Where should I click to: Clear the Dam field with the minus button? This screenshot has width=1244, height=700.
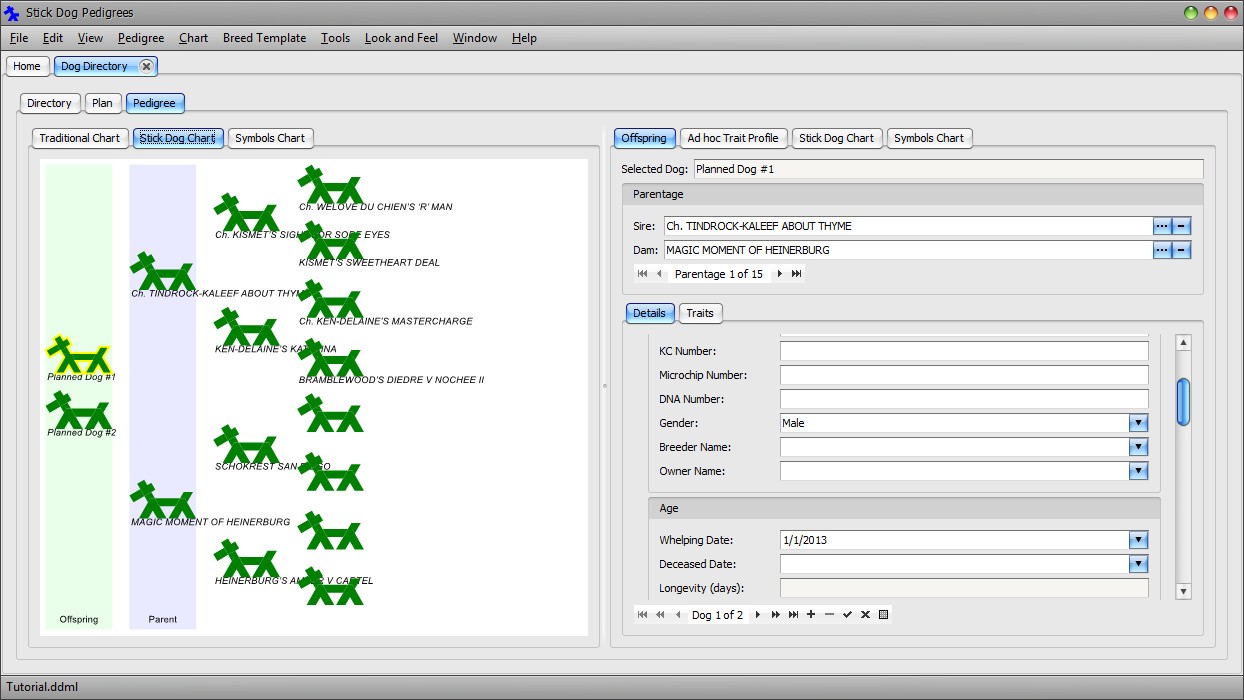click(x=1181, y=250)
